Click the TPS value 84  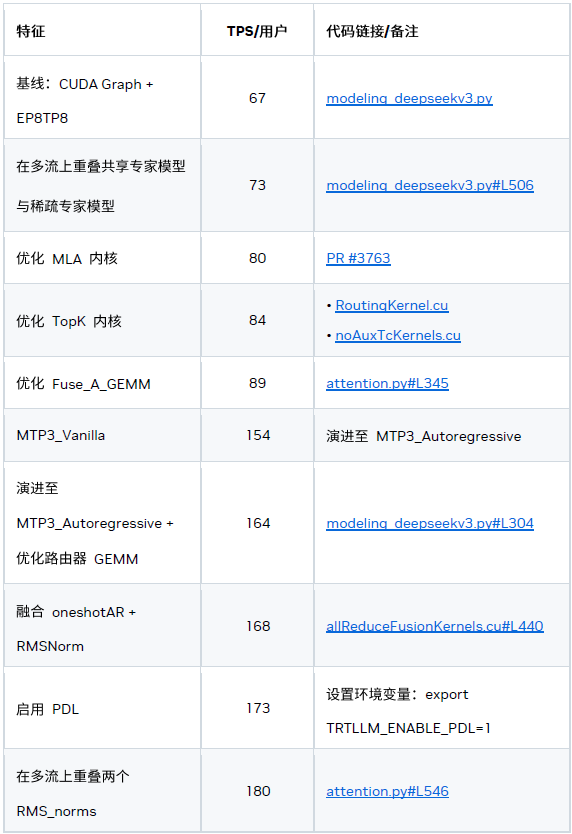(257, 320)
